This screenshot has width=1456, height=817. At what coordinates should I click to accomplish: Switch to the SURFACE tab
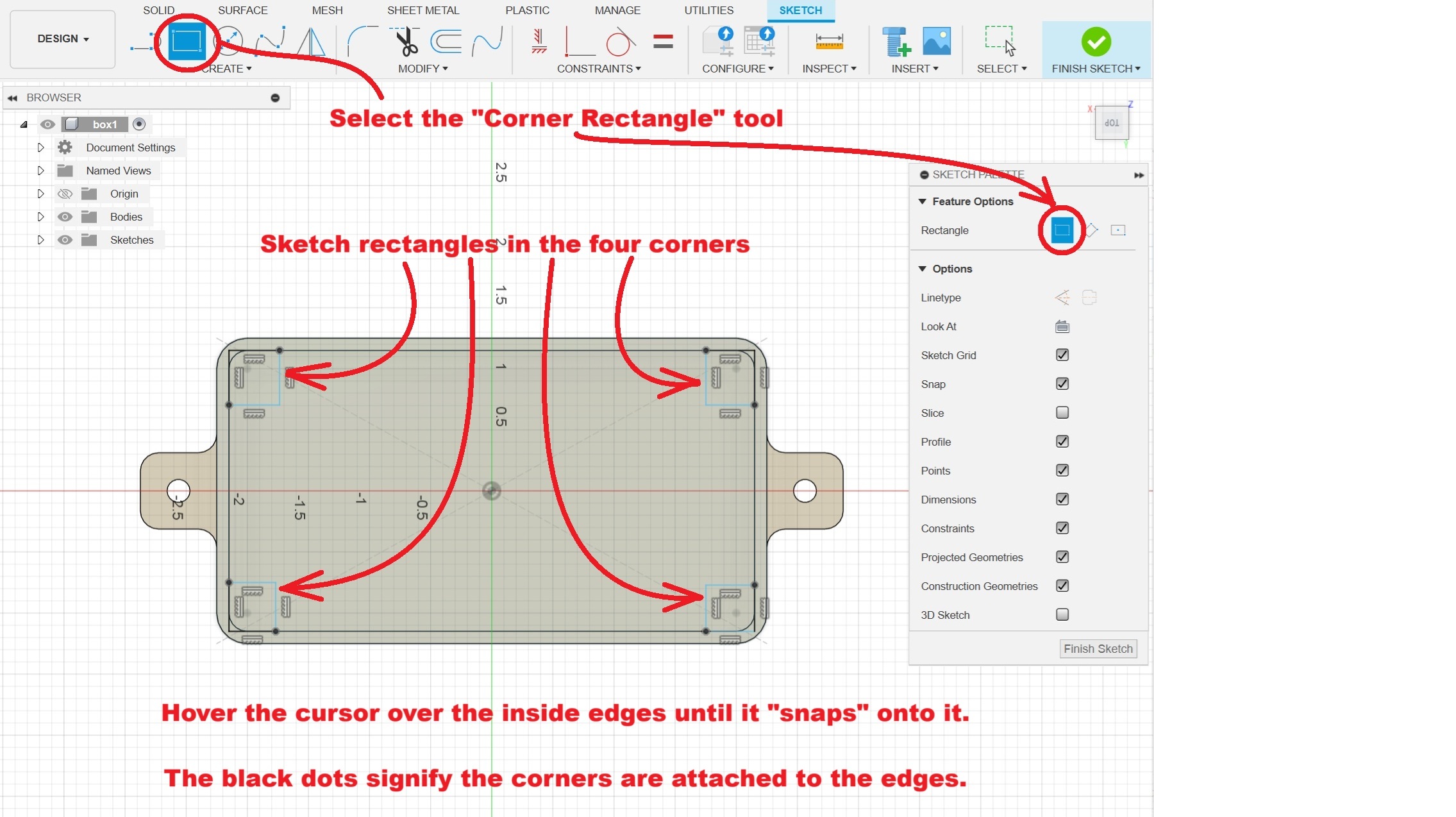242,10
